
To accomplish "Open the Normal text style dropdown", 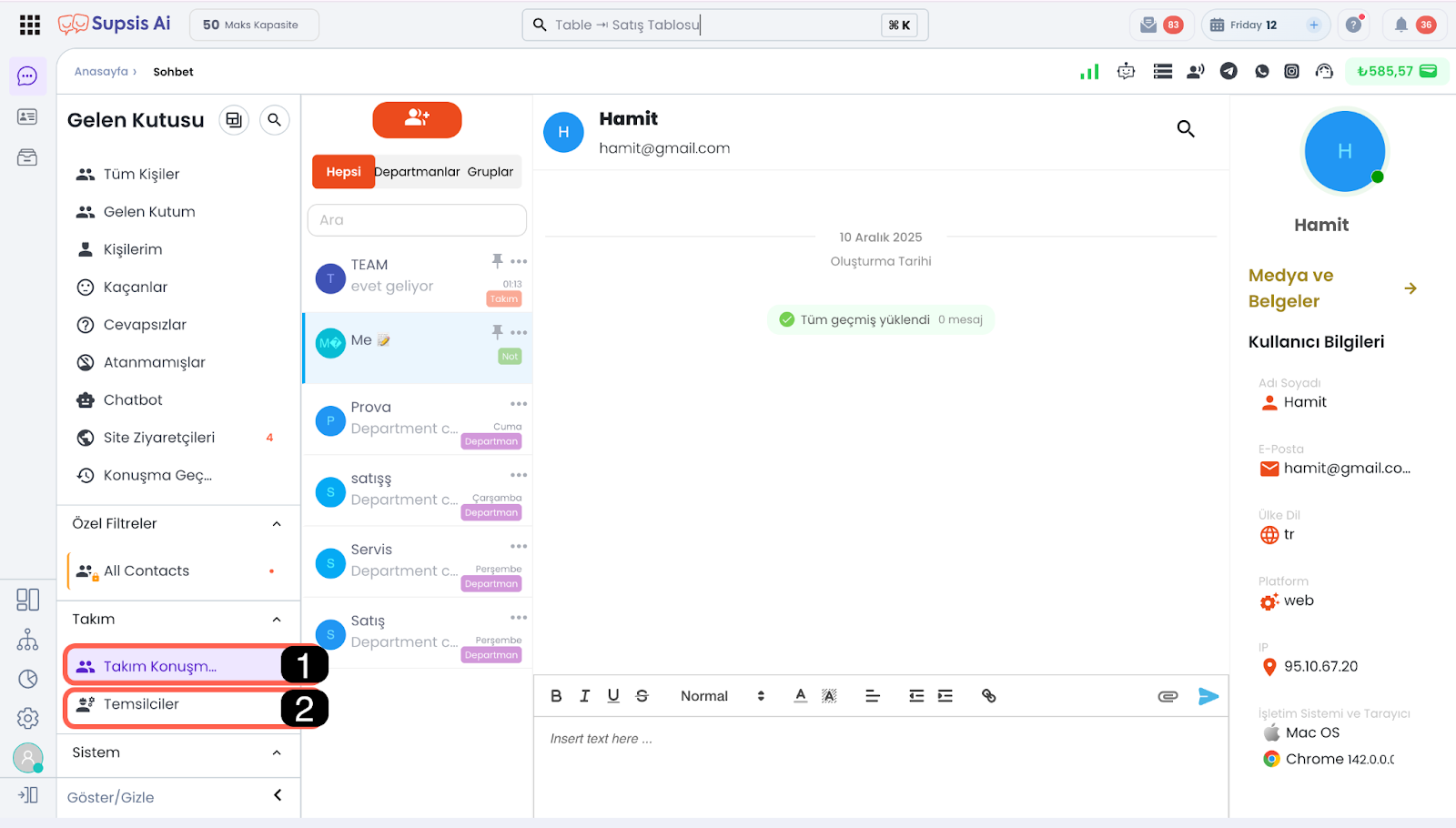I will click(722, 696).
